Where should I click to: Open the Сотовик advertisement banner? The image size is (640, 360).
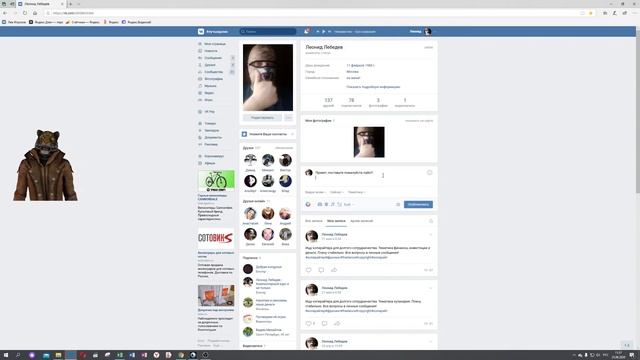tap(216, 238)
